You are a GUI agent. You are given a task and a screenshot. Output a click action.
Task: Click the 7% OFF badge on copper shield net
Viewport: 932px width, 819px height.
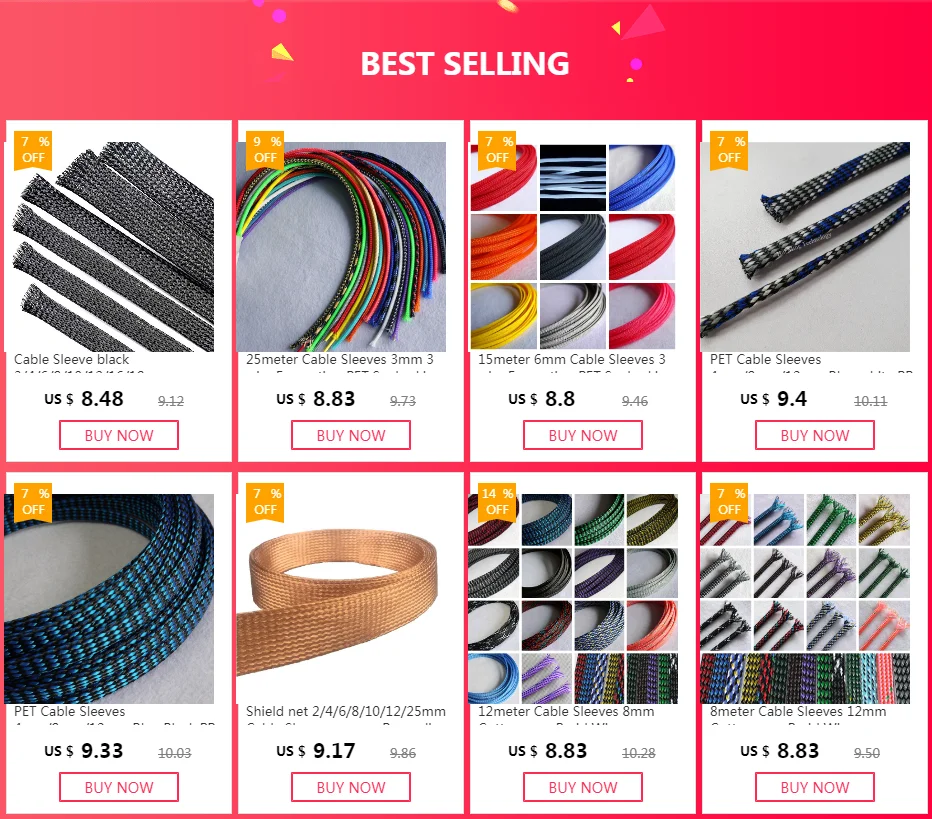[x=265, y=502]
